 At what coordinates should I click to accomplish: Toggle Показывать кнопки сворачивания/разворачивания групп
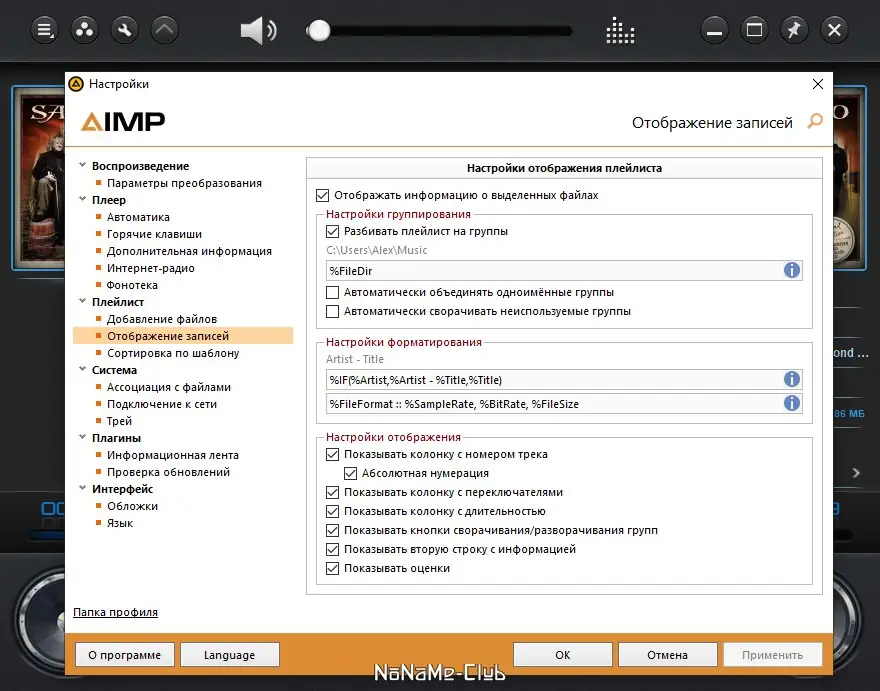point(332,530)
